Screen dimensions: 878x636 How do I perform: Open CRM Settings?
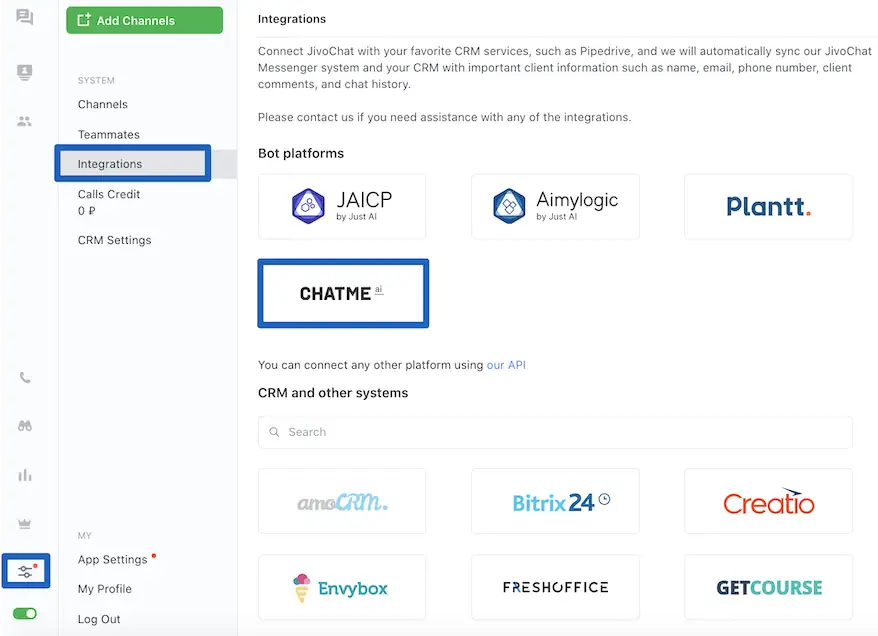coord(115,240)
